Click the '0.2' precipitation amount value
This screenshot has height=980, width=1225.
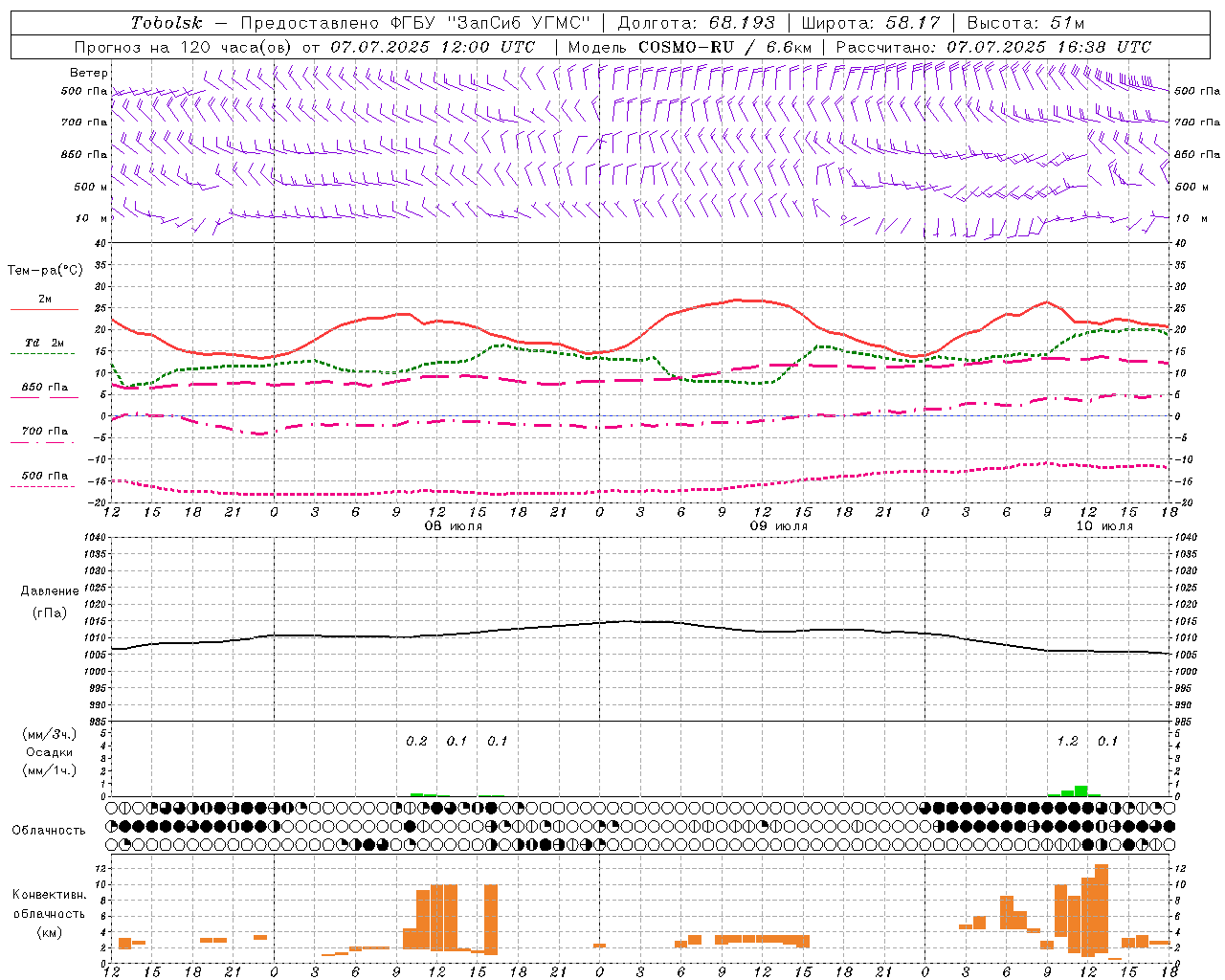point(416,742)
